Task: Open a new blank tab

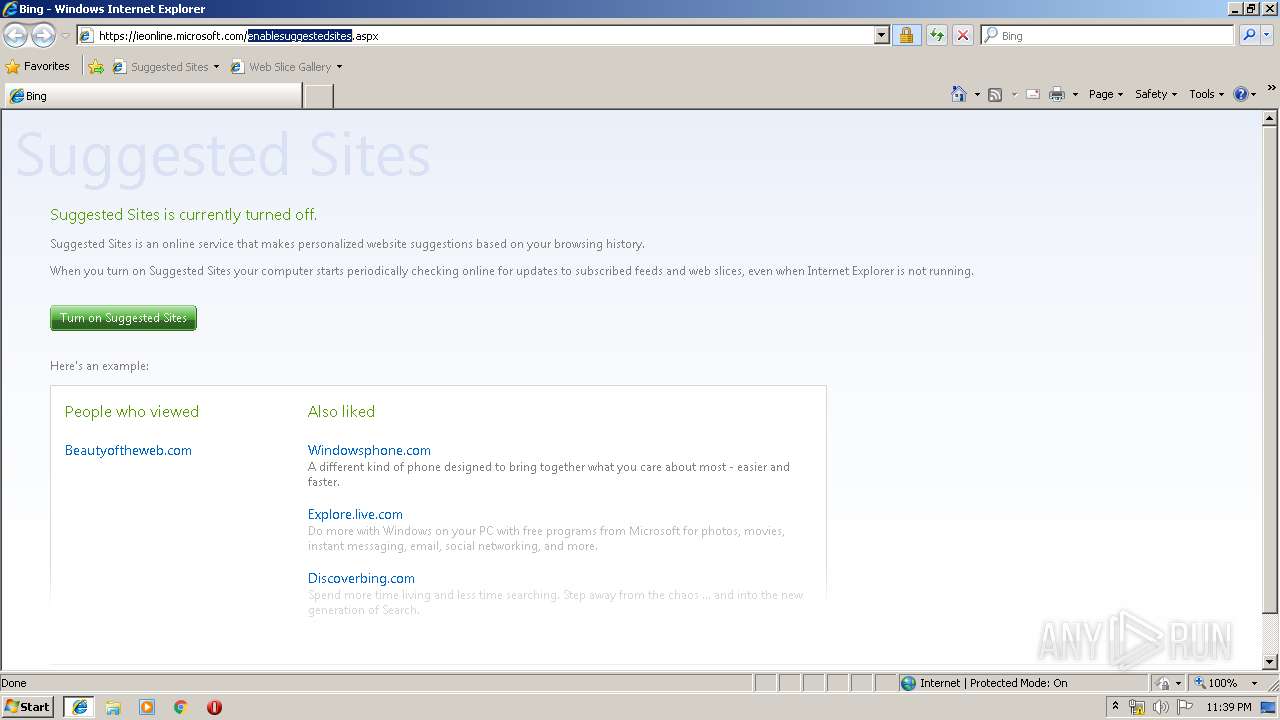Action: click(x=318, y=96)
